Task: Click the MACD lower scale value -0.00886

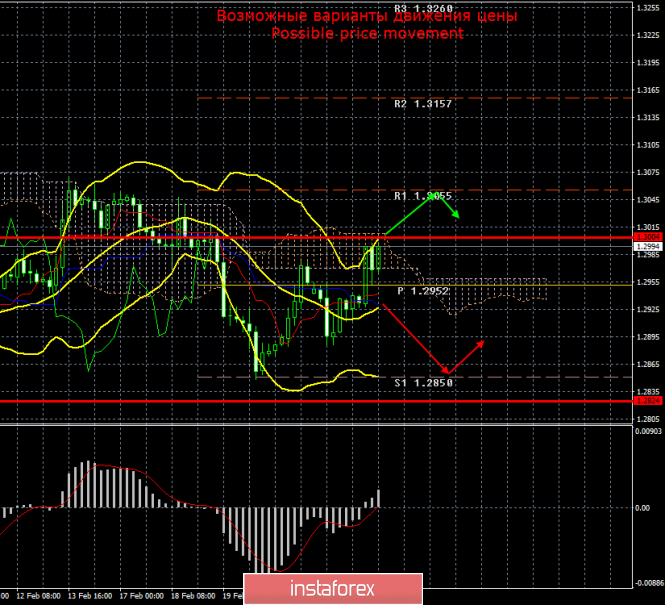Action: coord(648,583)
